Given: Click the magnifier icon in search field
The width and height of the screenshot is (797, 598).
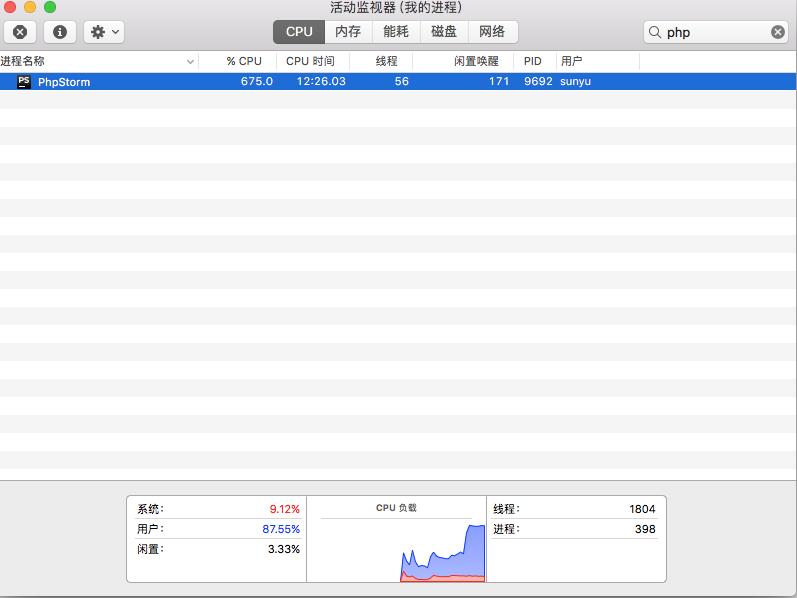Looking at the screenshot, I should [x=656, y=32].
